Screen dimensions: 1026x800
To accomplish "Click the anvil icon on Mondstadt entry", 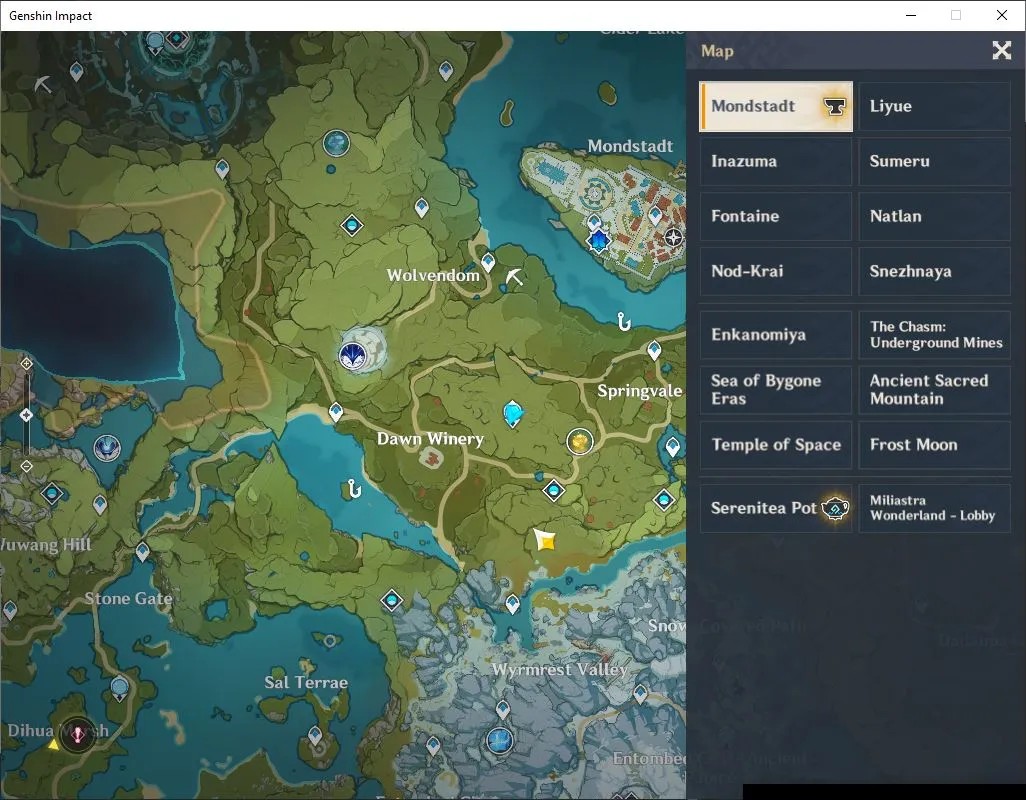I will tap(834, 106).
